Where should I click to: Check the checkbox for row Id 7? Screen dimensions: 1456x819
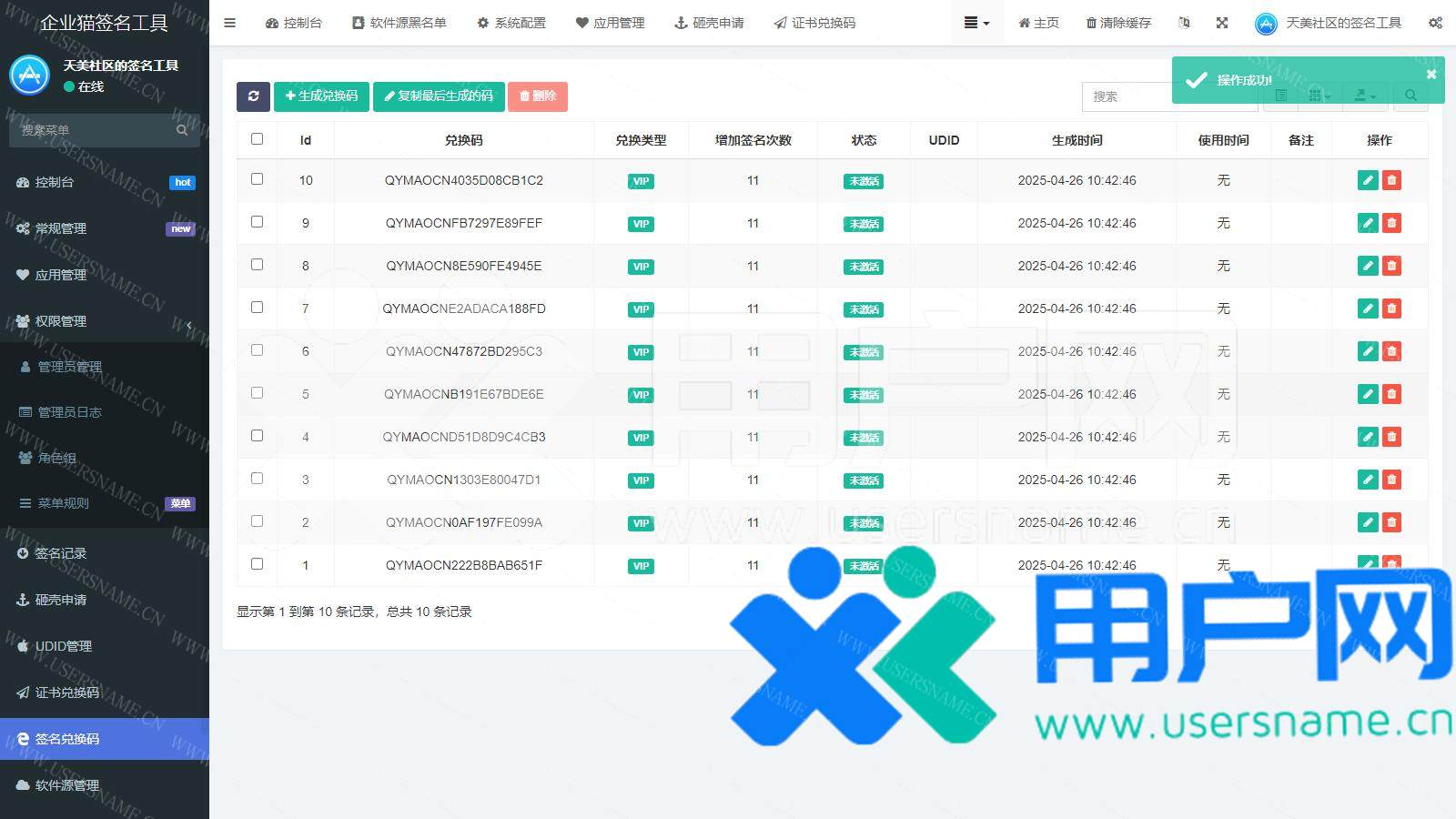point(257,308)
